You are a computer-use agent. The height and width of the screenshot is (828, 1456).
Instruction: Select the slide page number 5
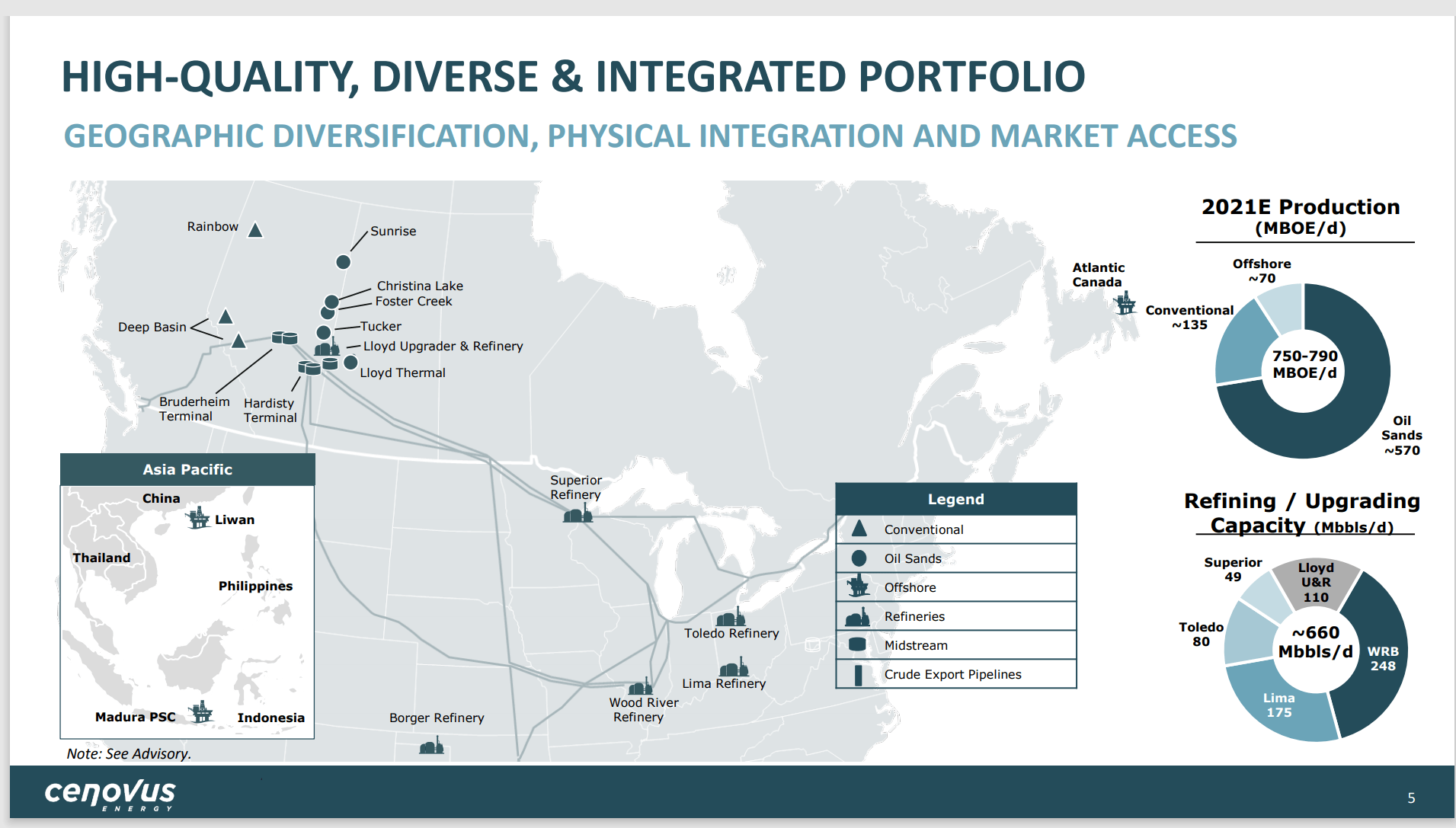click(1411, 798)
